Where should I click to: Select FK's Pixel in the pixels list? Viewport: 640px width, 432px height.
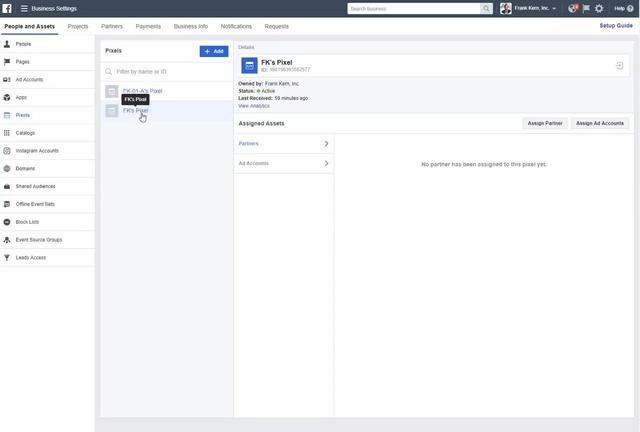pos(167,111)
